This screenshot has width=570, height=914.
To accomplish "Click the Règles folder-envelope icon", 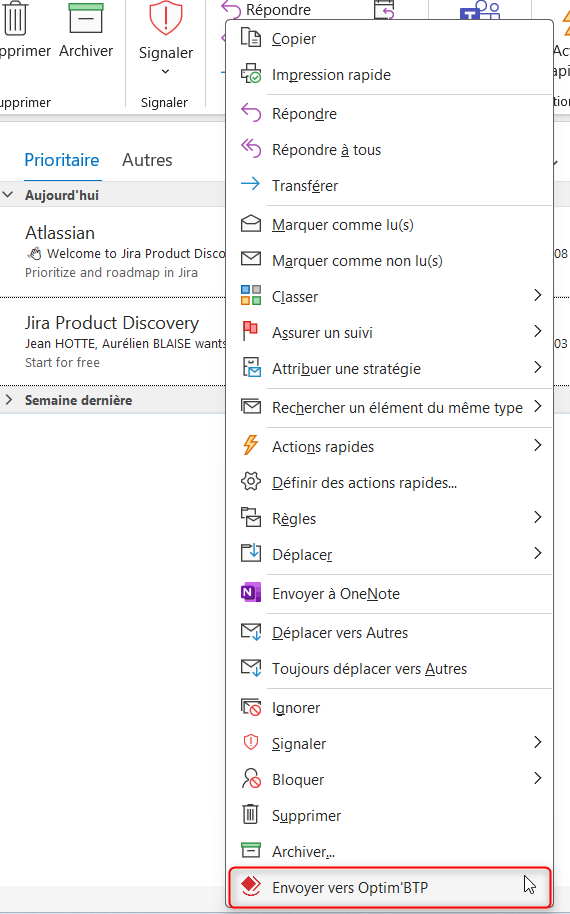I will [x=251, y=517].
